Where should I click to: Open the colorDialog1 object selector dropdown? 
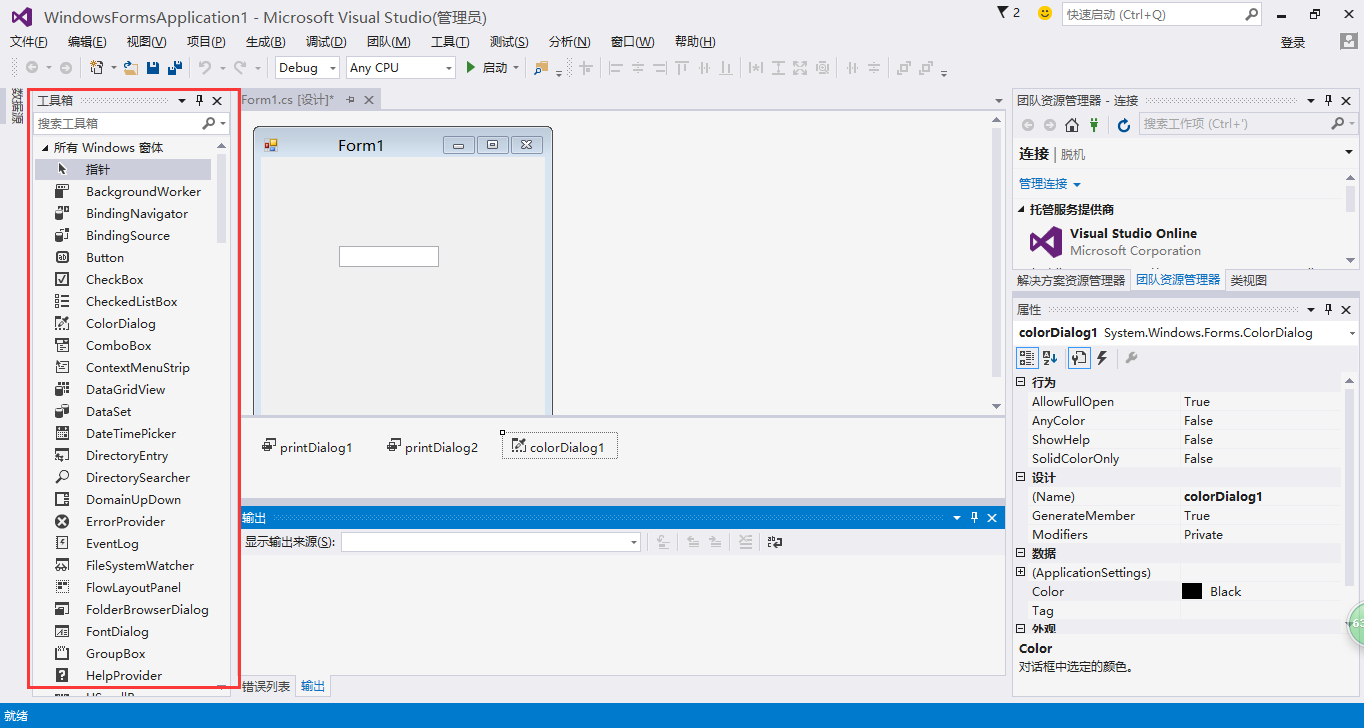(x=1353, y=333)
